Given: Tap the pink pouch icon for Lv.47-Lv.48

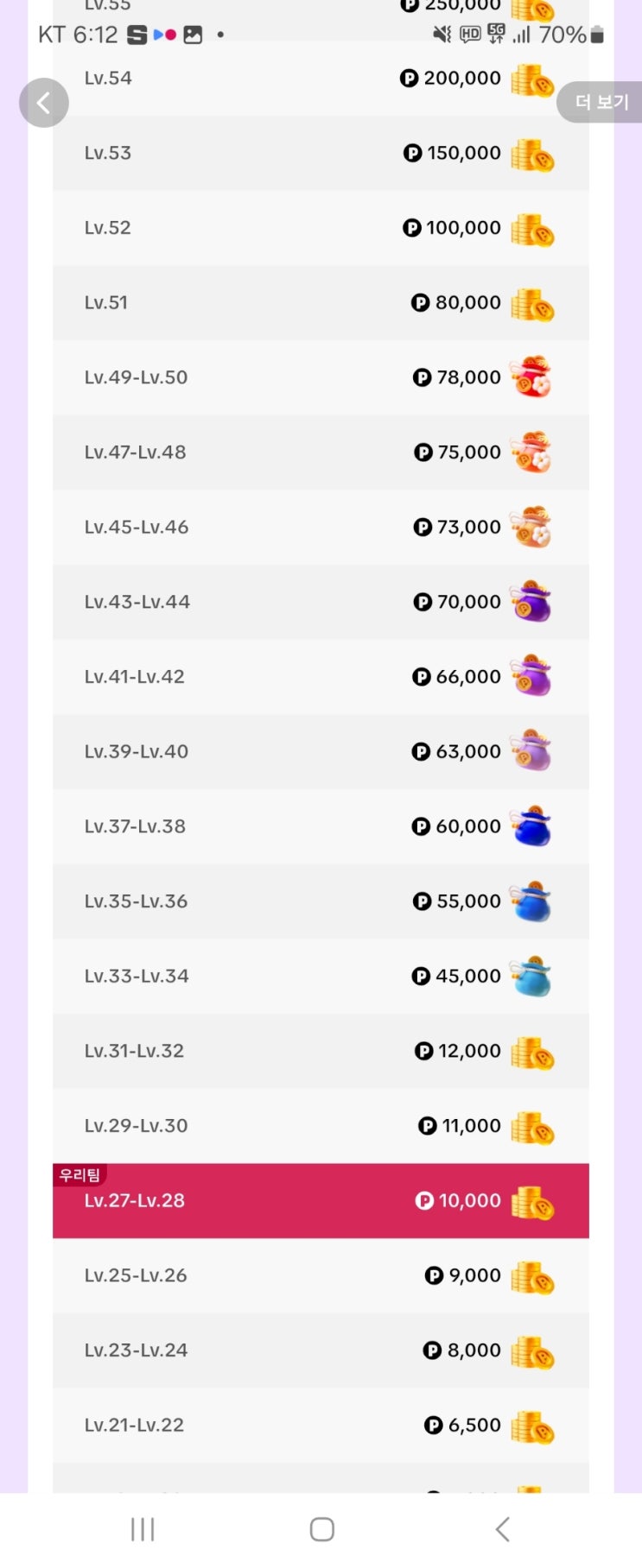Looking at the screenshot, I should (x=531, y=452).
